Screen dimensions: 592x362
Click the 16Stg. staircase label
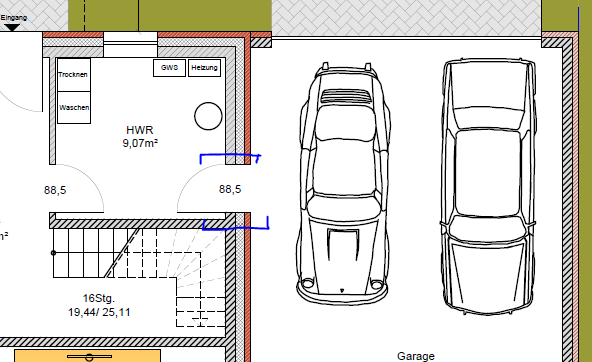99,298
